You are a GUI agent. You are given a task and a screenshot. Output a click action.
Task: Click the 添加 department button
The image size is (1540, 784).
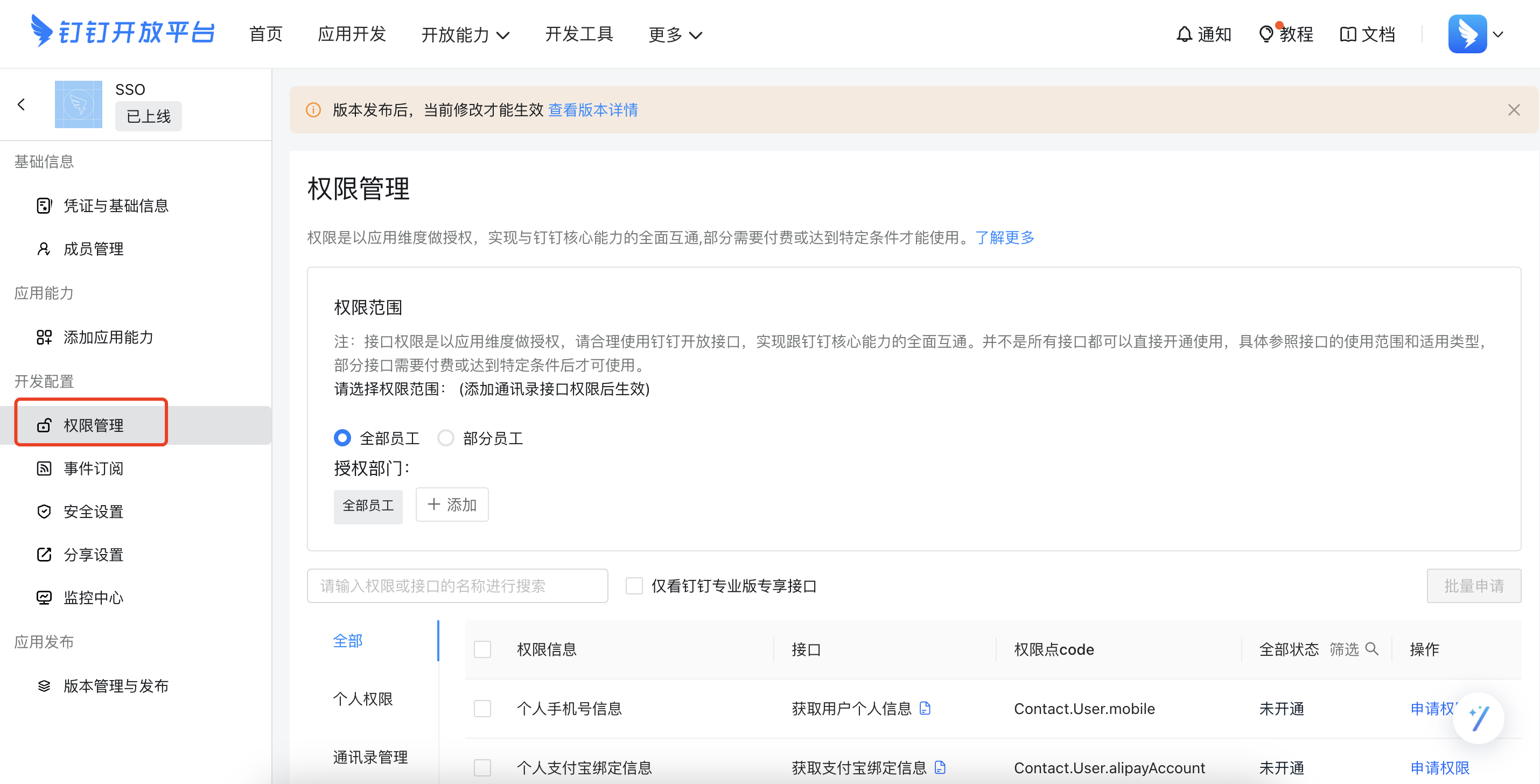[452, 505]
